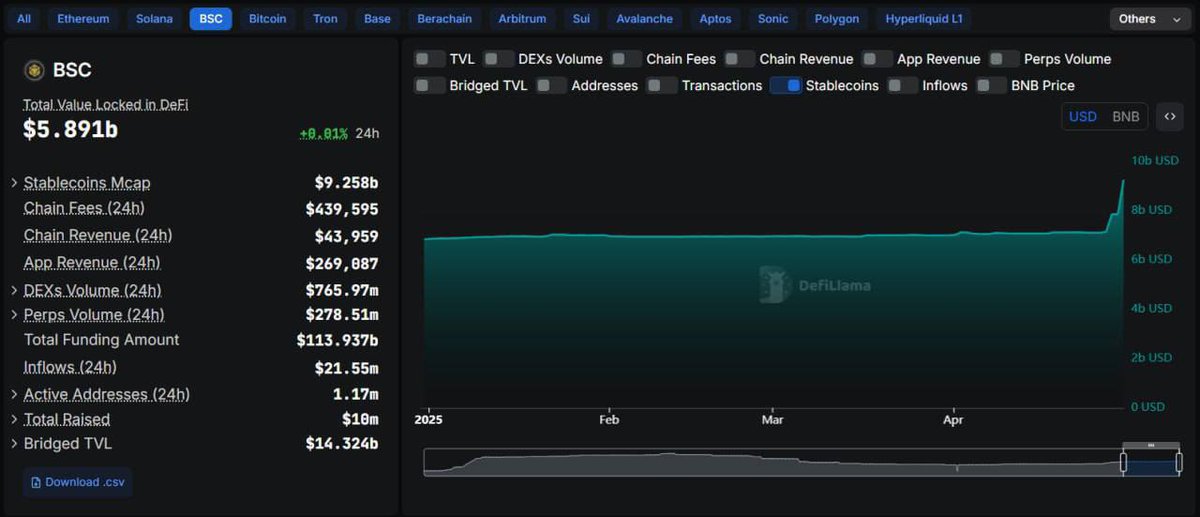Switch on the App Revenue toggle

tap(877, 59)
